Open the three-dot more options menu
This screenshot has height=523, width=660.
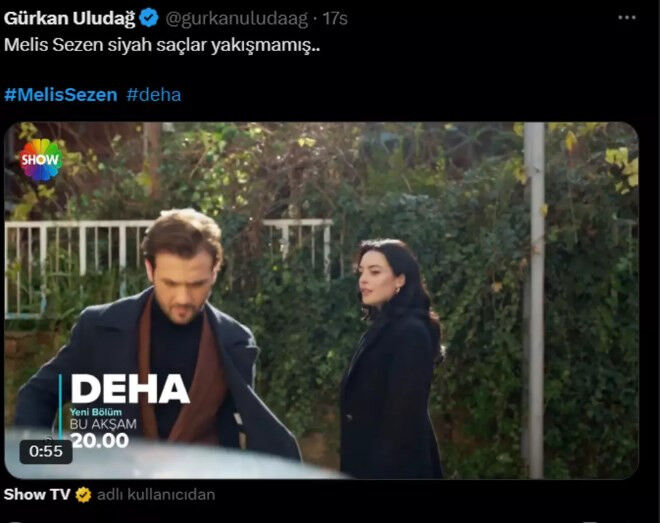coord(627,18)
